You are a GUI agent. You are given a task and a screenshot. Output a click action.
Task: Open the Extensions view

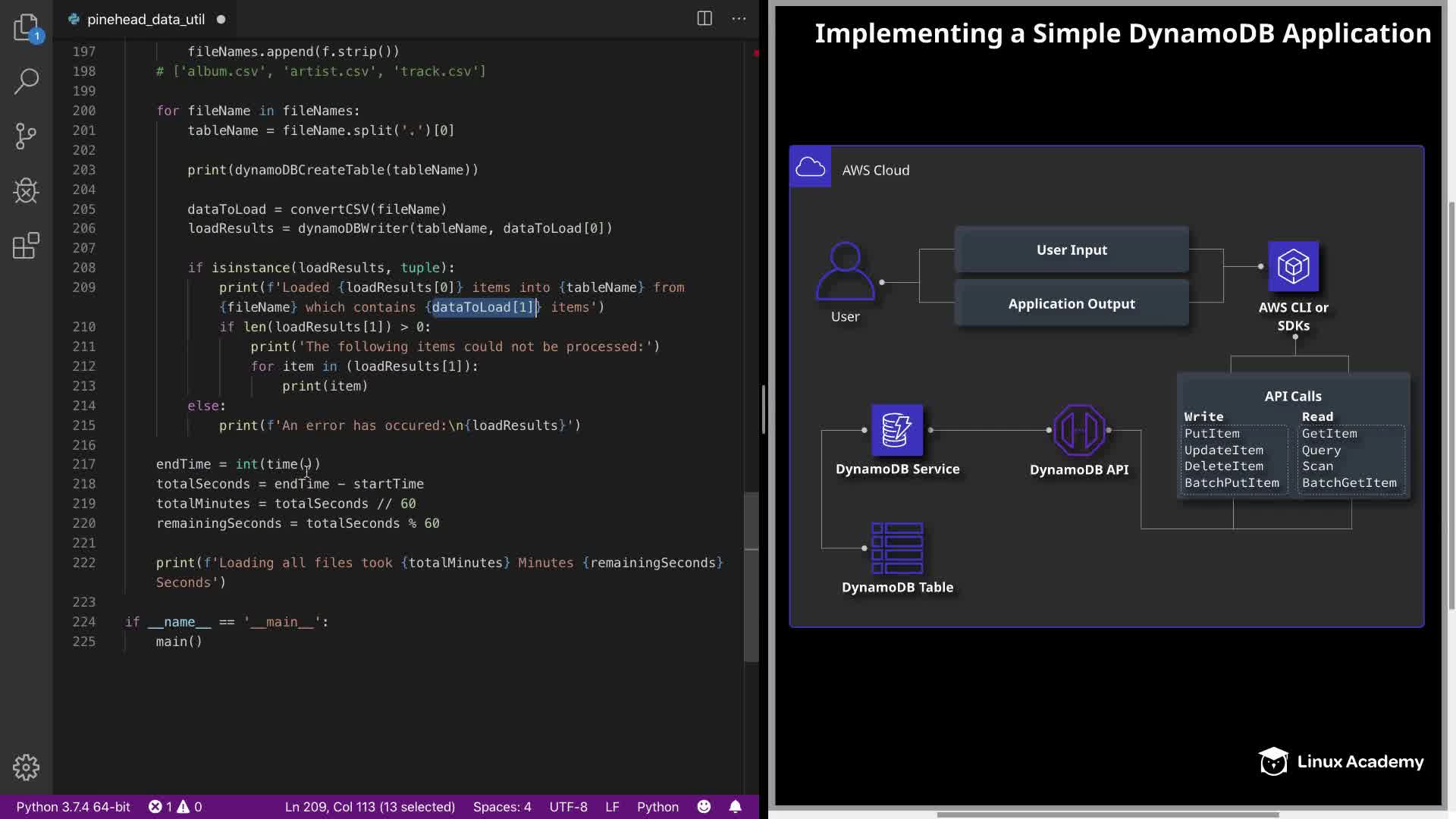[26, 246]
